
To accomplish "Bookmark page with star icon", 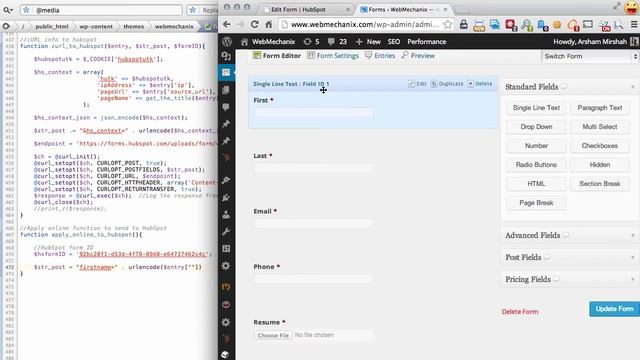I will 448,24.
